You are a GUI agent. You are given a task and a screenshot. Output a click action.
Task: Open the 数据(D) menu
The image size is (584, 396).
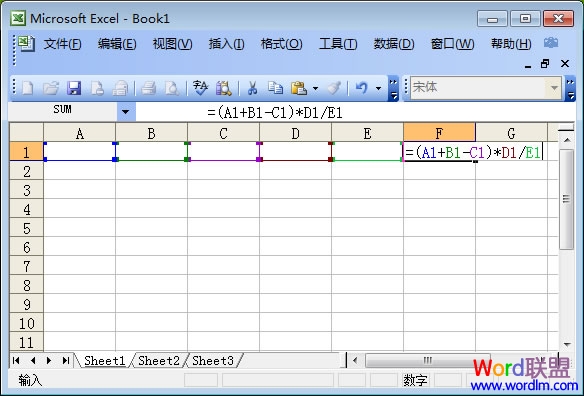(394, 44)
